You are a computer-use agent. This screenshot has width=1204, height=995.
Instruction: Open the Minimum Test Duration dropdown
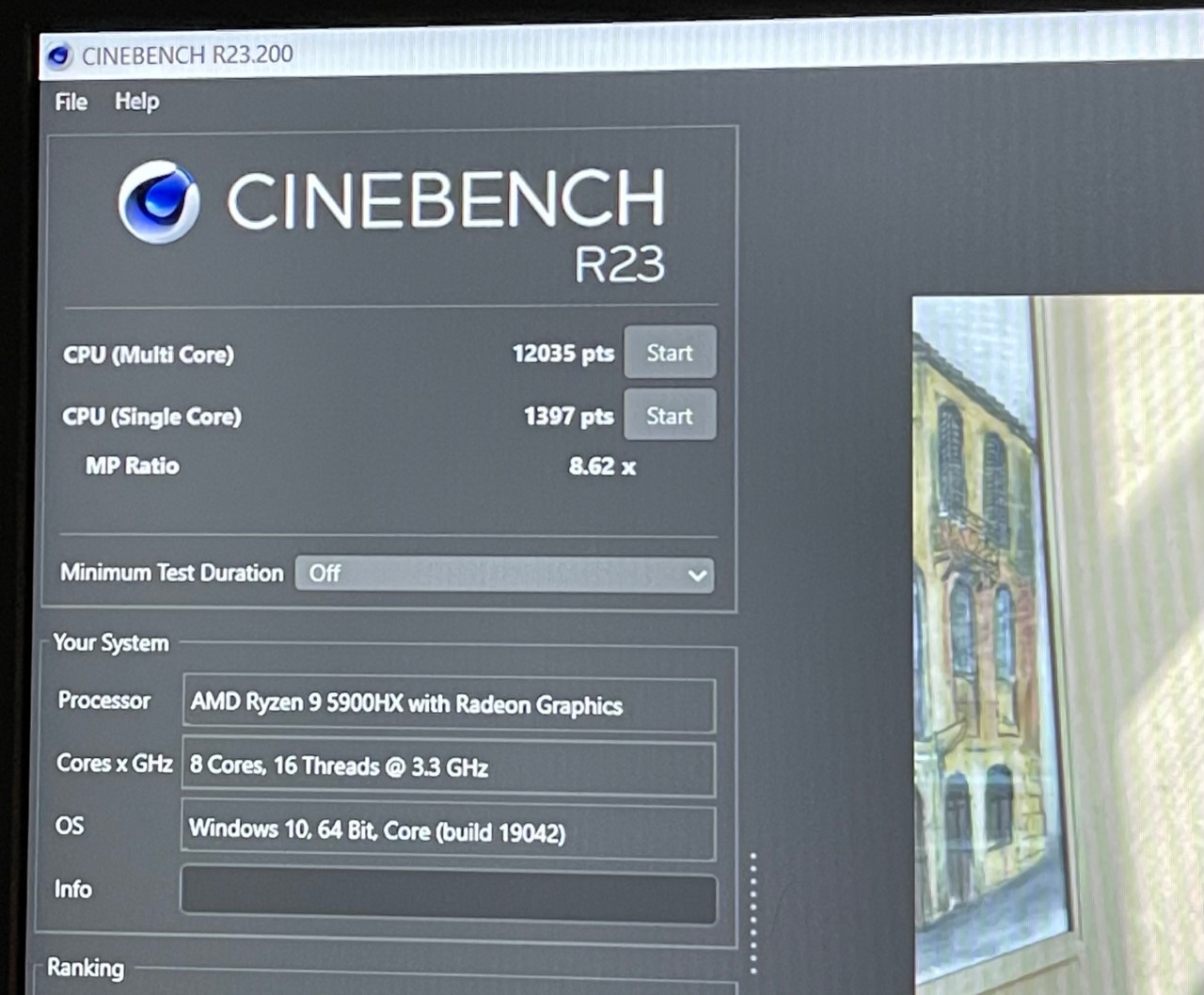click(x=504, y=574)
